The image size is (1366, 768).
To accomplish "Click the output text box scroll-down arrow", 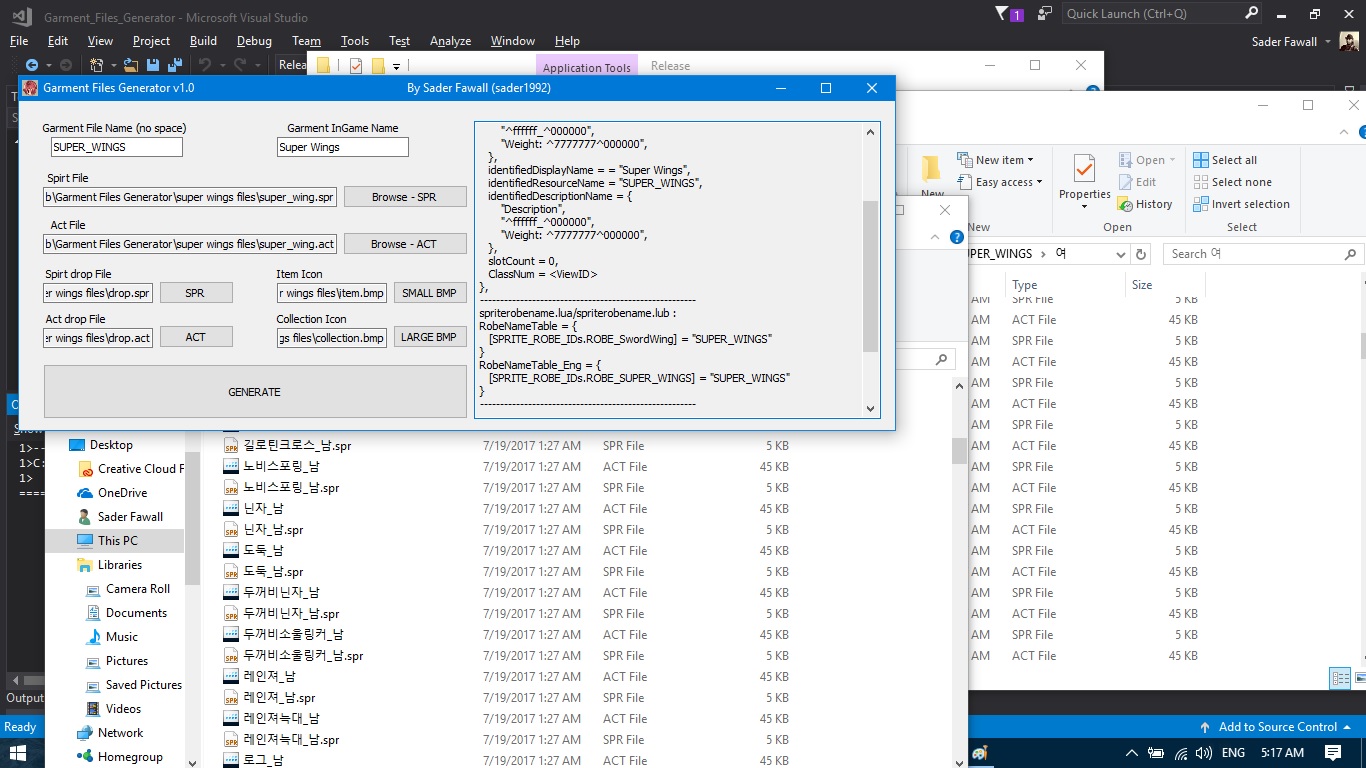I will point(870,408).
